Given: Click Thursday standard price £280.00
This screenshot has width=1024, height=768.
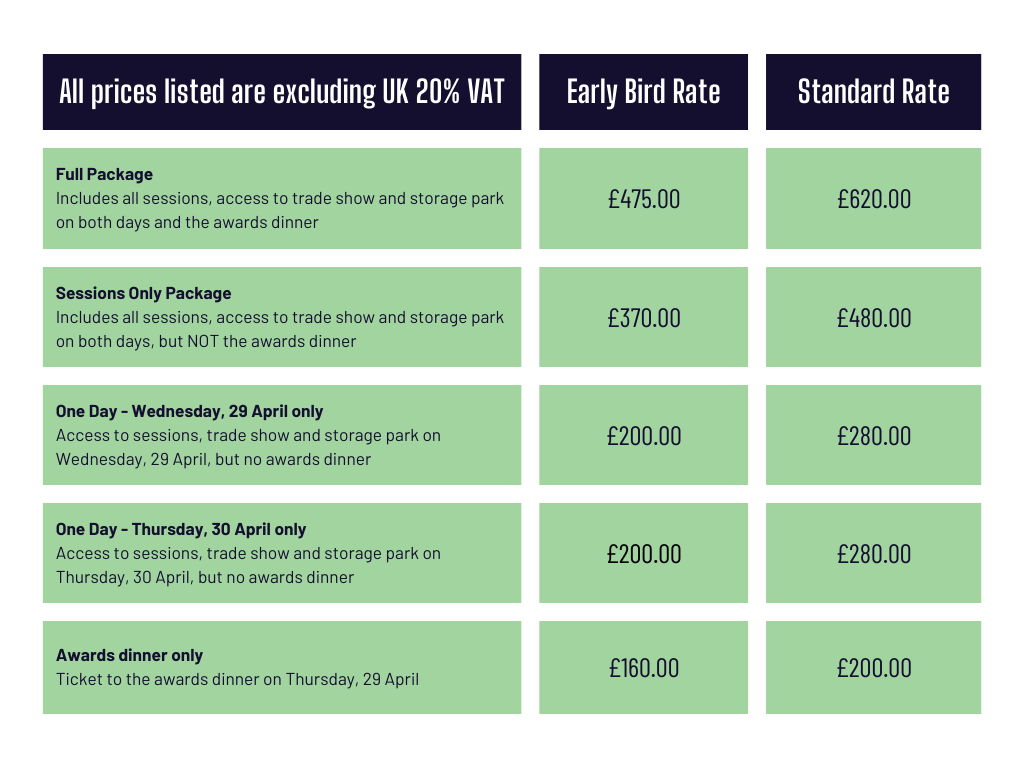Looking at the screenshot, I should [873, 554].
